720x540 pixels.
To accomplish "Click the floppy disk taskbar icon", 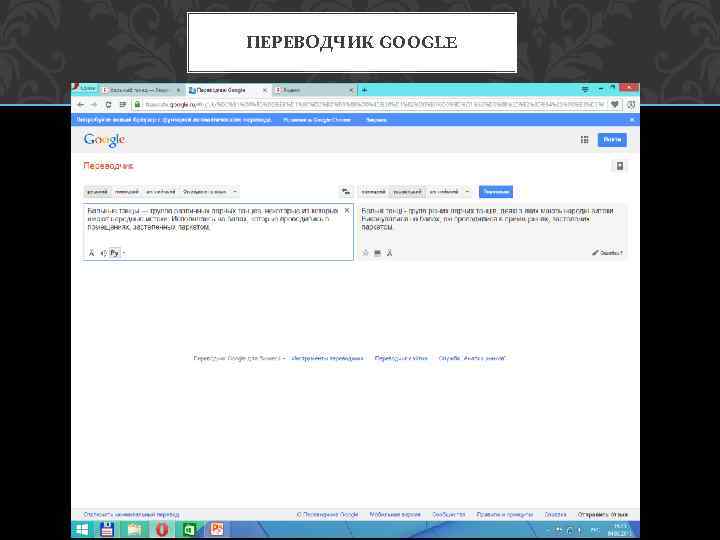I will (107, 530).
